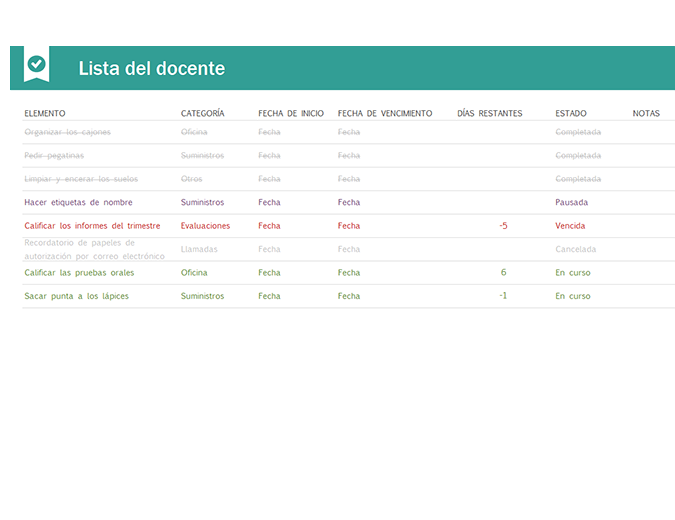
Task: Select the 'Pausada' status cell
Action: click(x=572, y=202)
